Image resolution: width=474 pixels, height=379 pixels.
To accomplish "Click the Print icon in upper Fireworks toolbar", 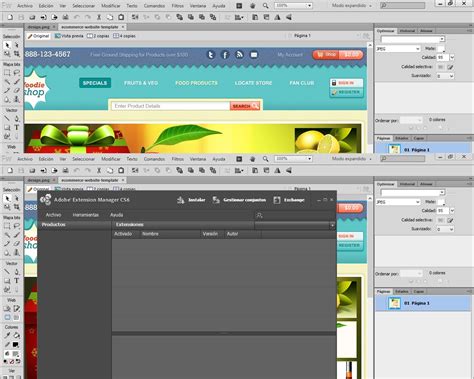I will click(66, 17).
